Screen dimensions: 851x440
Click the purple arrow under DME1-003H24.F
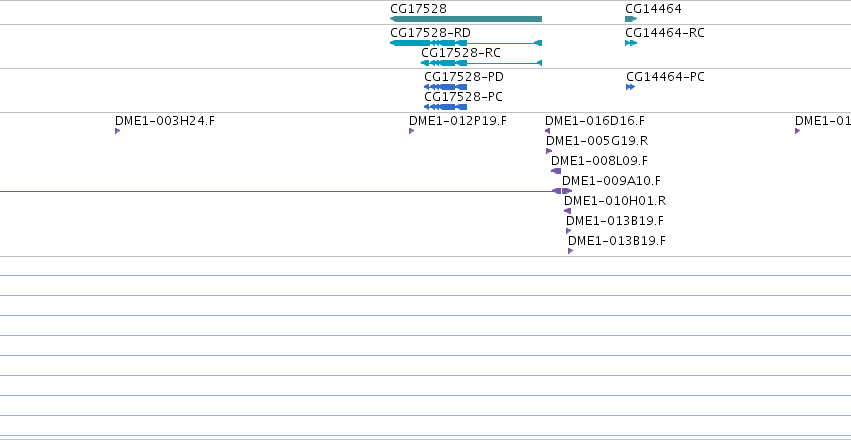click(x=117, y=131)
